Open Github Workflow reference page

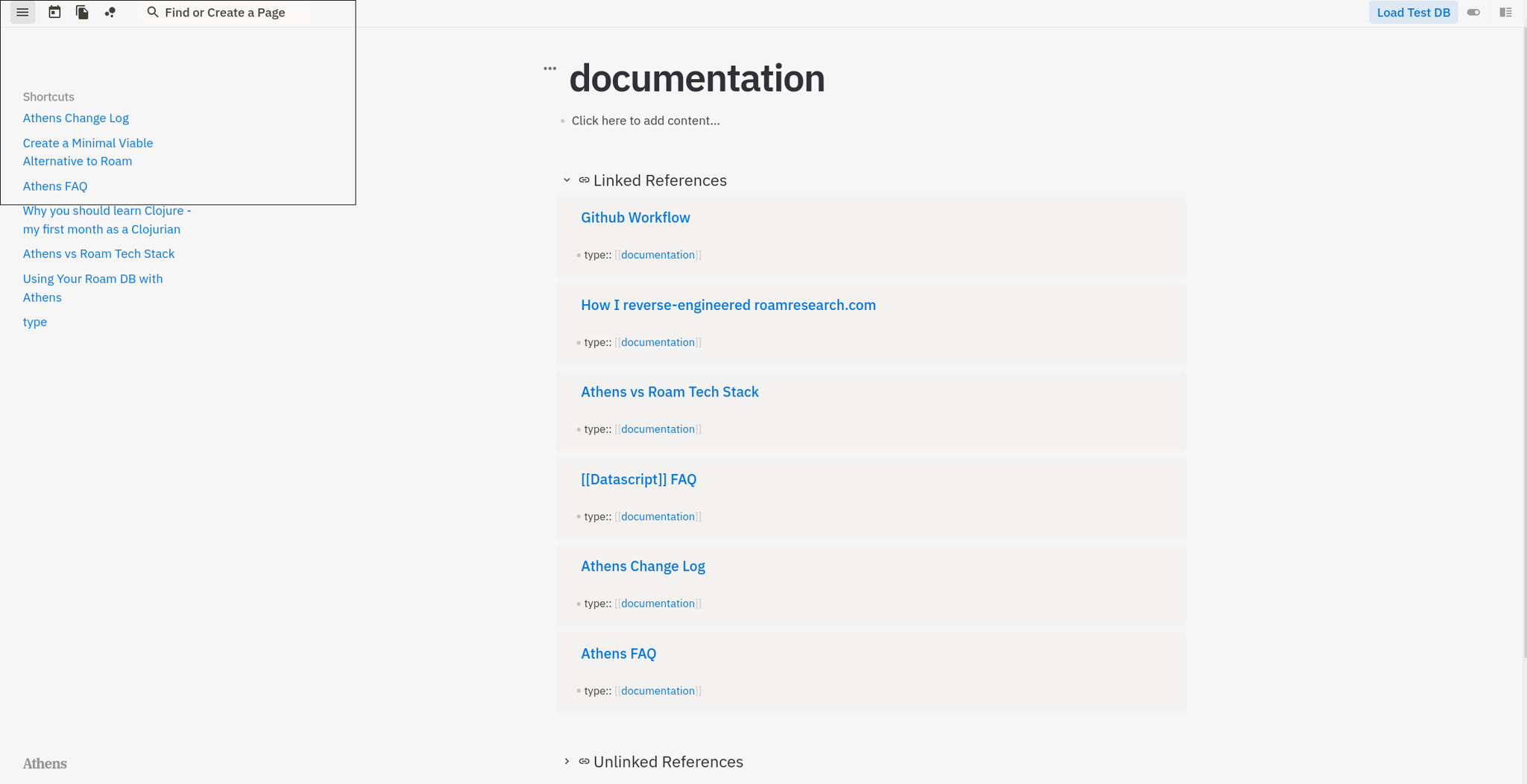635,218
